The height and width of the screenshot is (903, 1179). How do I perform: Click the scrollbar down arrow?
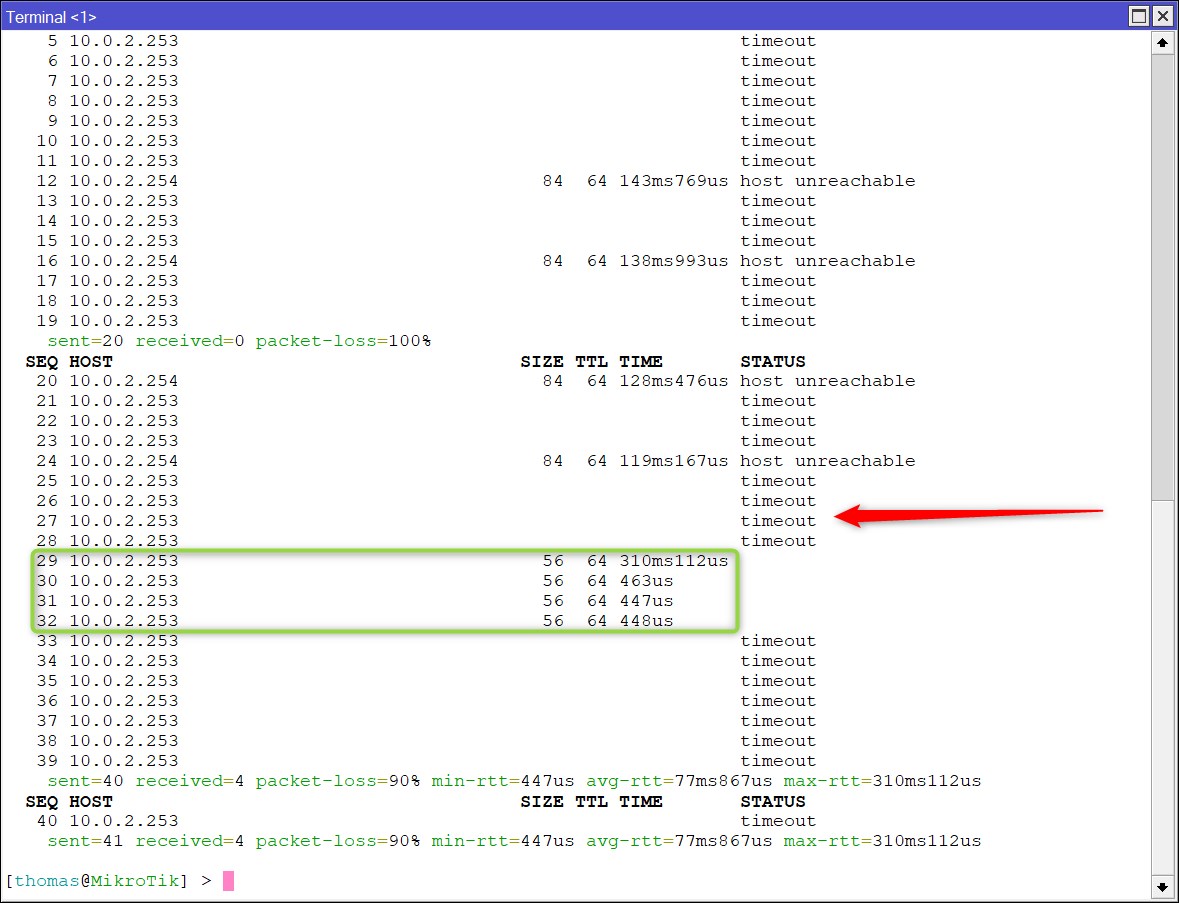1162,886
